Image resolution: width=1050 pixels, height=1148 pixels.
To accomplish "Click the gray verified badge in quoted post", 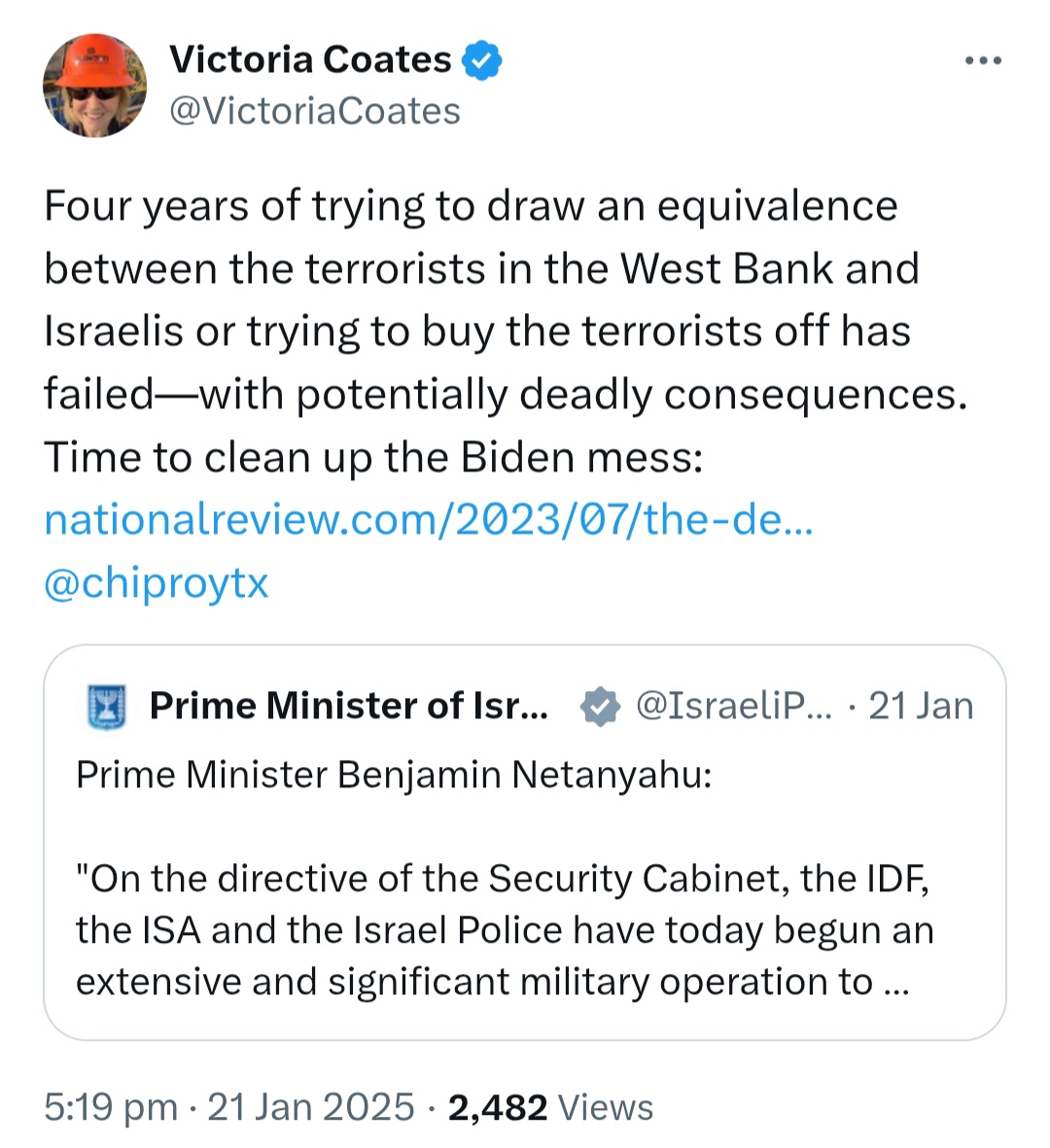I will (600, 707).
